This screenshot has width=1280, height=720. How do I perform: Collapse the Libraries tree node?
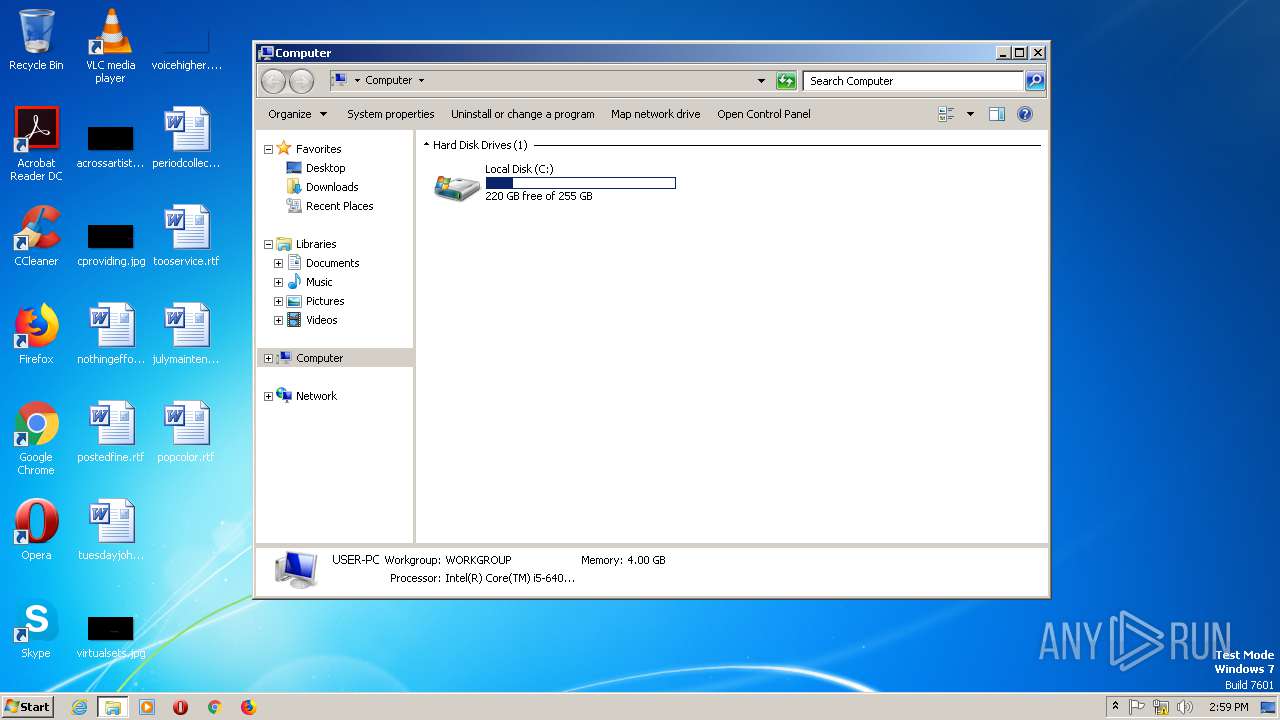[x=268, y=244]
